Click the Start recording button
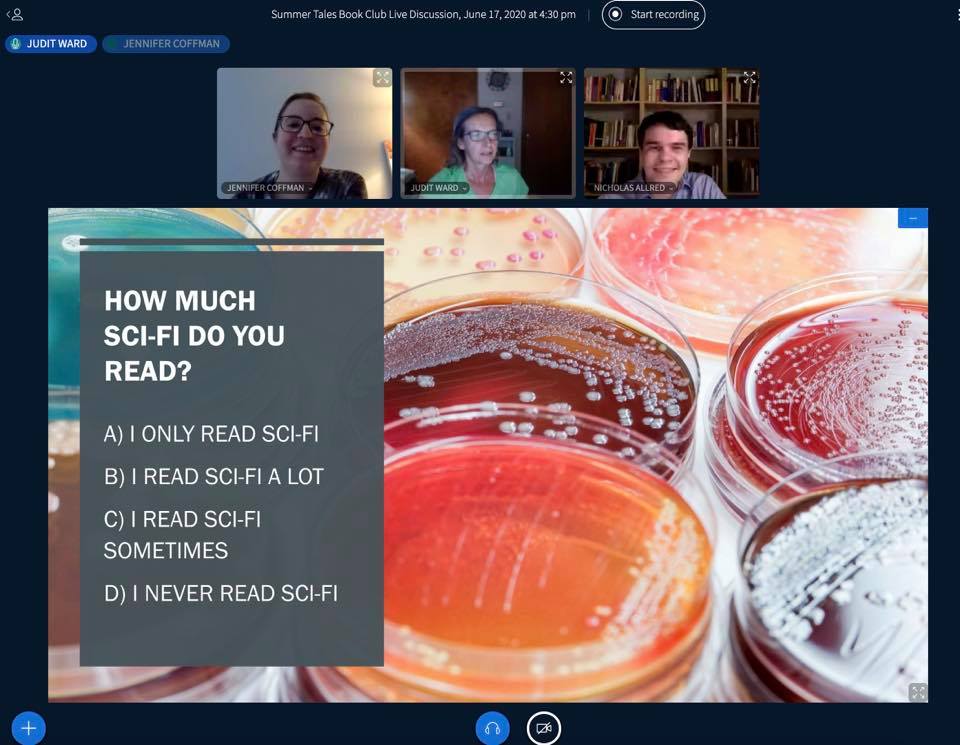 tap(653, 15)
